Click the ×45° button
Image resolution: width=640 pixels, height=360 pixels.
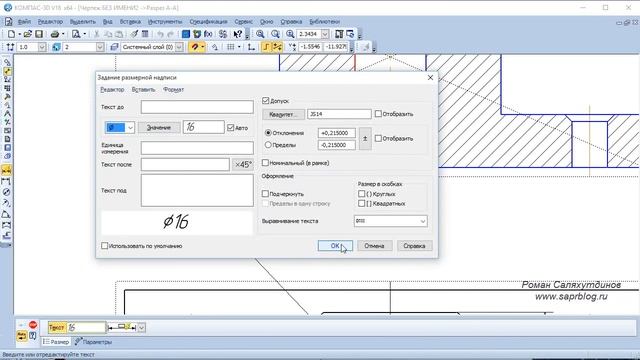pos(243,164)
